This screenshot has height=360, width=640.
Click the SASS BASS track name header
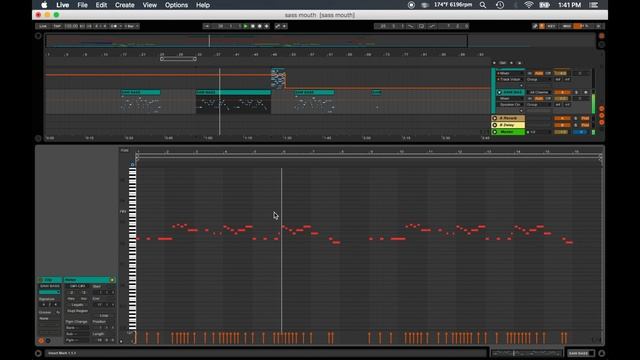(x=513, y=92)
